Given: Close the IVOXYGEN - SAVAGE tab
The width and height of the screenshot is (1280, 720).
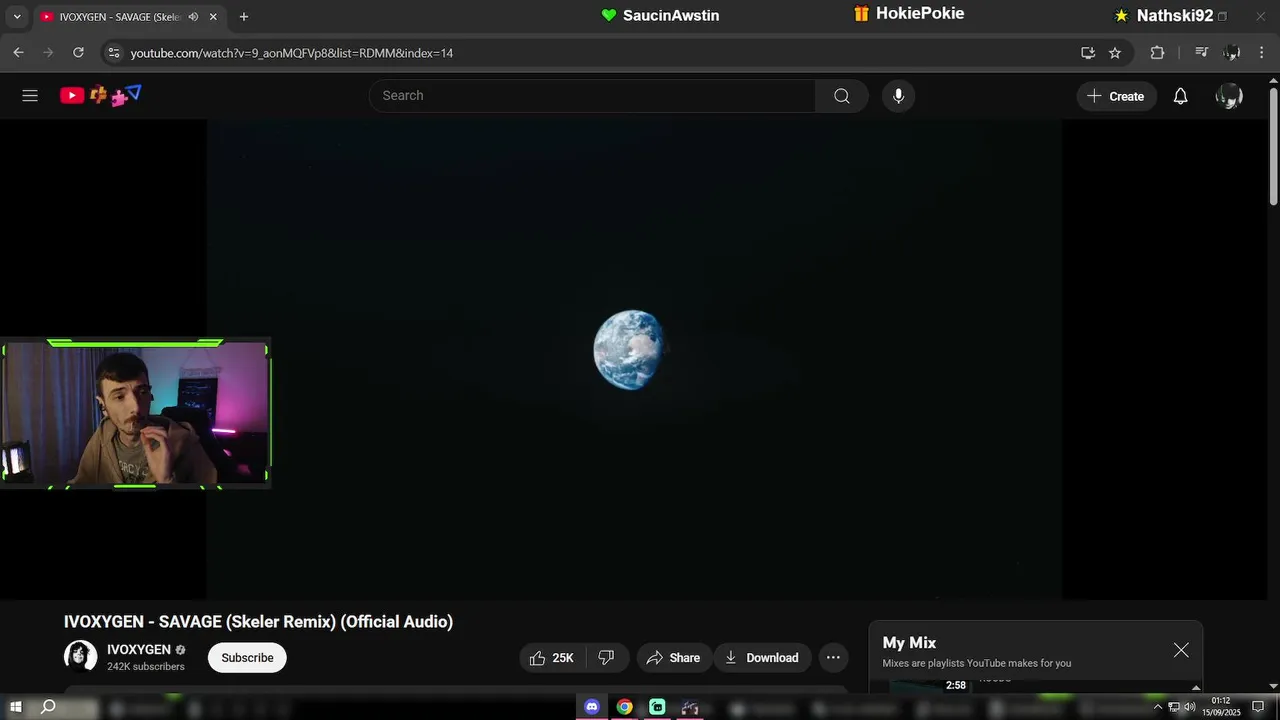Looking at the screenshot, I should (x=213, y=17).
